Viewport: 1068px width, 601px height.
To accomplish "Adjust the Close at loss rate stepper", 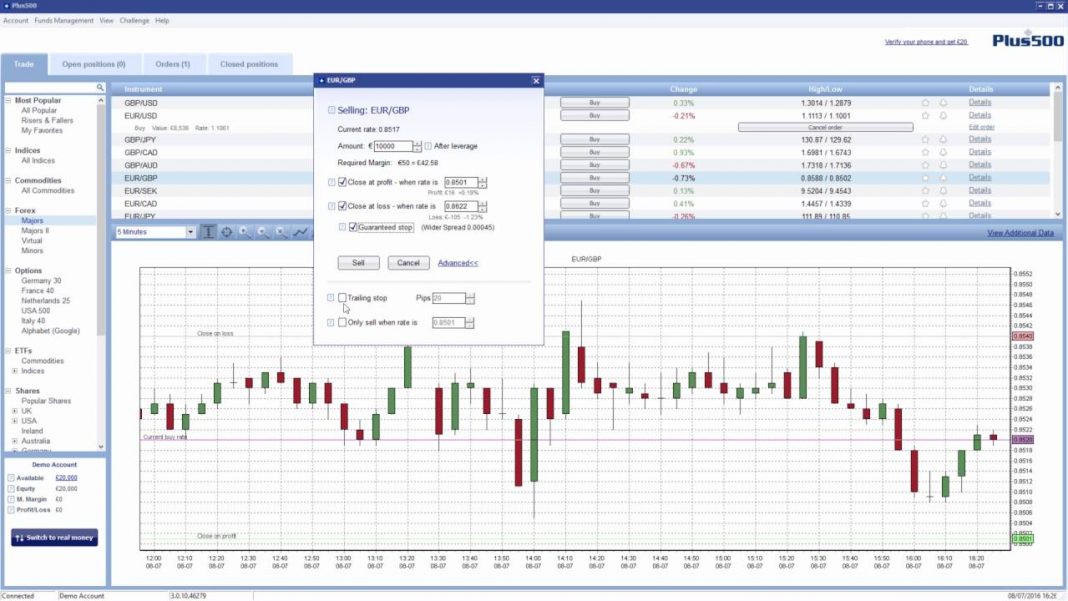I will 482,206.
